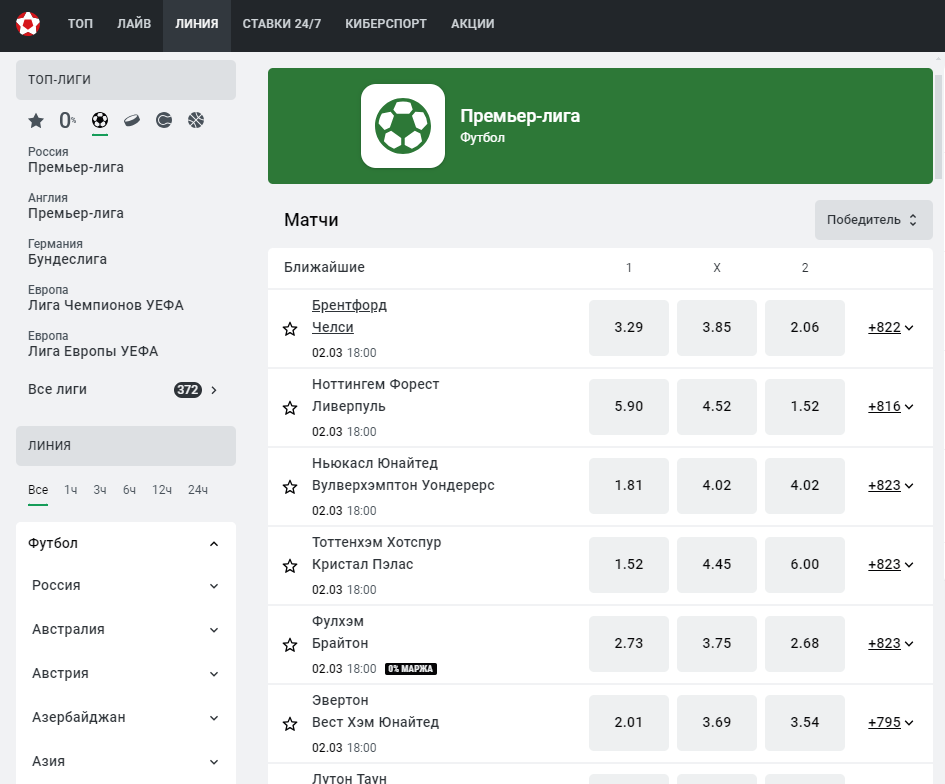Open the СТАВКИ 24/7 tab
Image resolution: width=945 pixels, height=784 pixels.
[281, 24]
